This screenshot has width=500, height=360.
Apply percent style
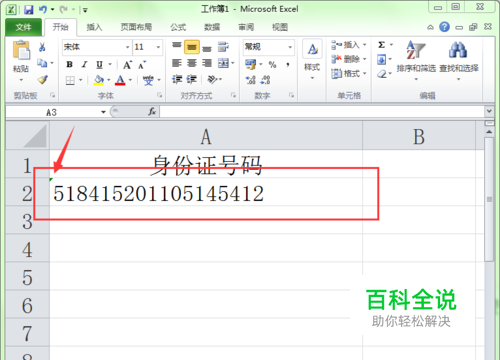point(272,64)
